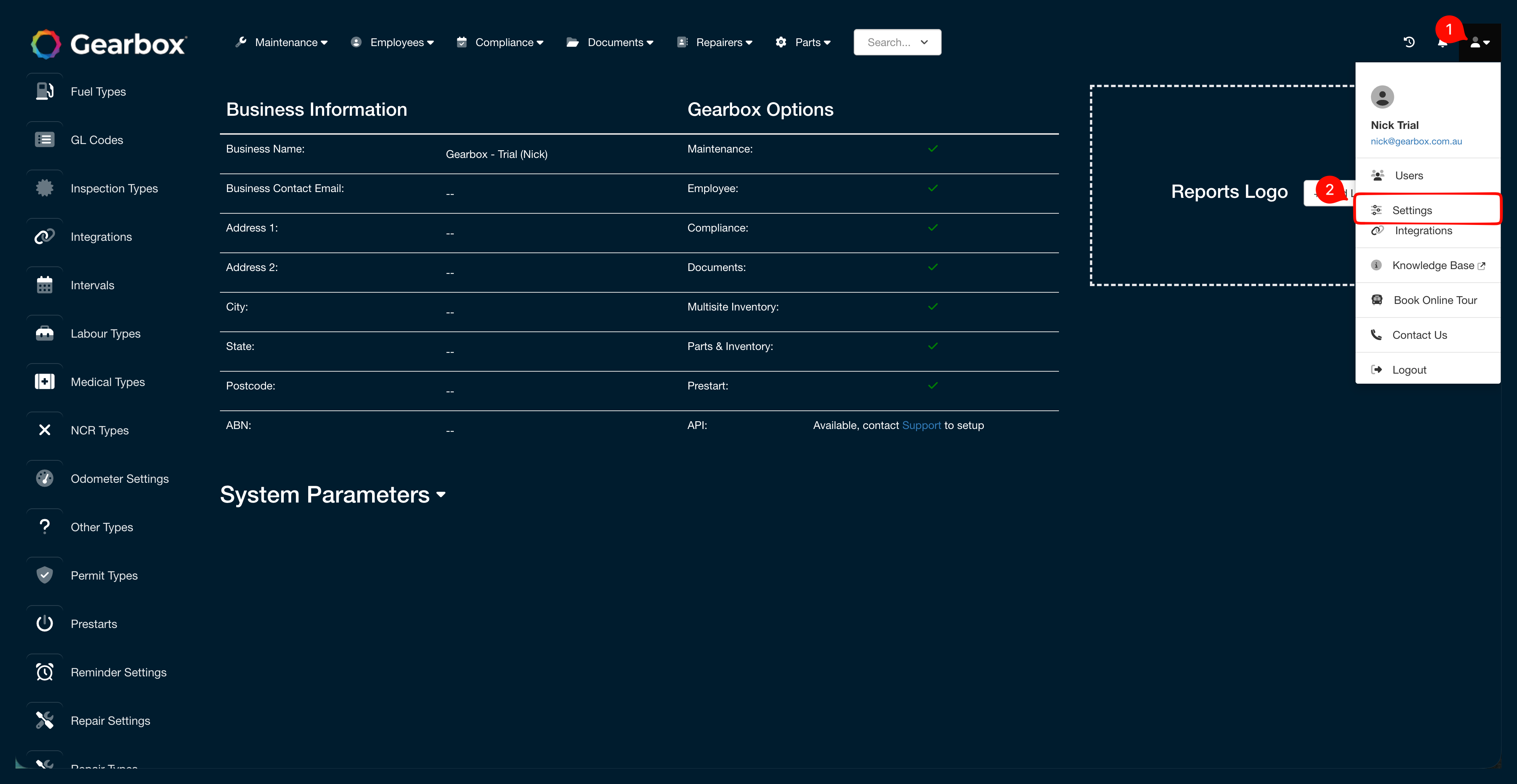Open the Fuel Types pump icon
The image size is (1517, 784).
click(x=45, y=91)
